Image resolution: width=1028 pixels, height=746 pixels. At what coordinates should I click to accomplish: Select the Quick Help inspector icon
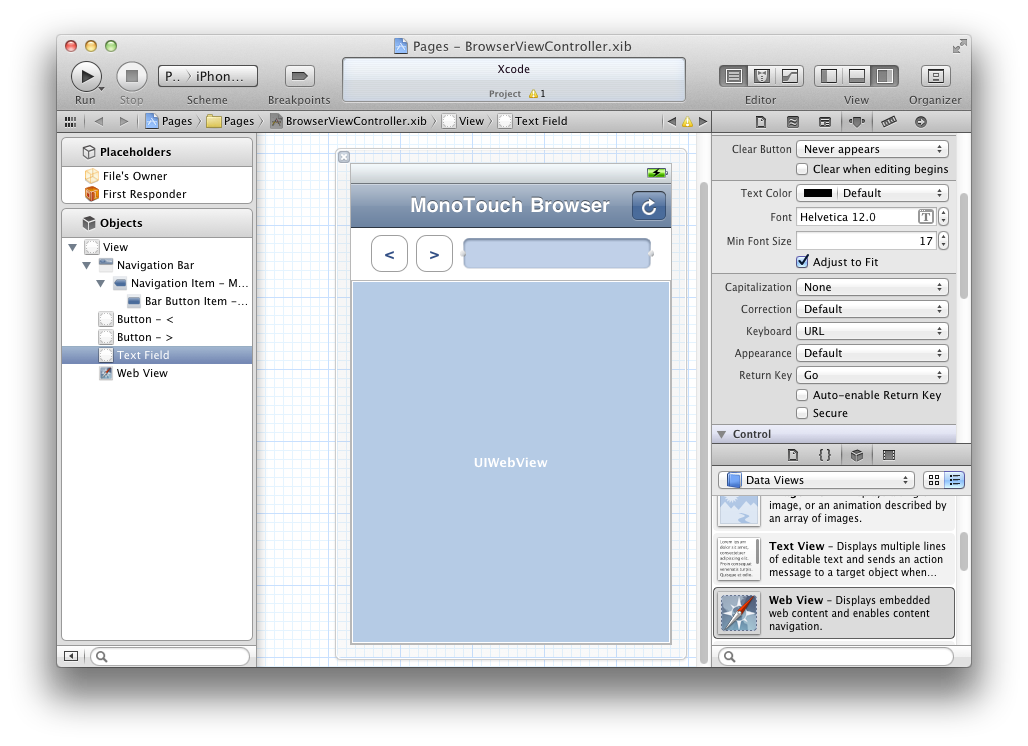[793, 121]
